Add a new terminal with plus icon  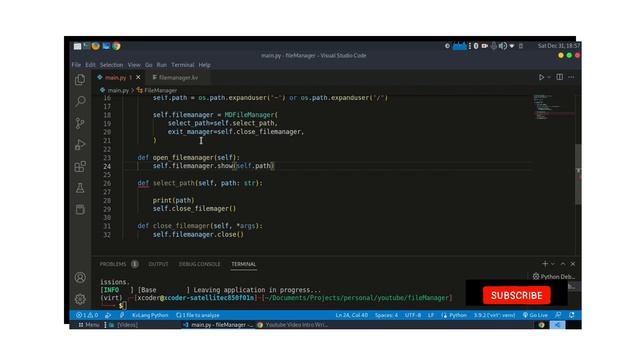[545, 264]
